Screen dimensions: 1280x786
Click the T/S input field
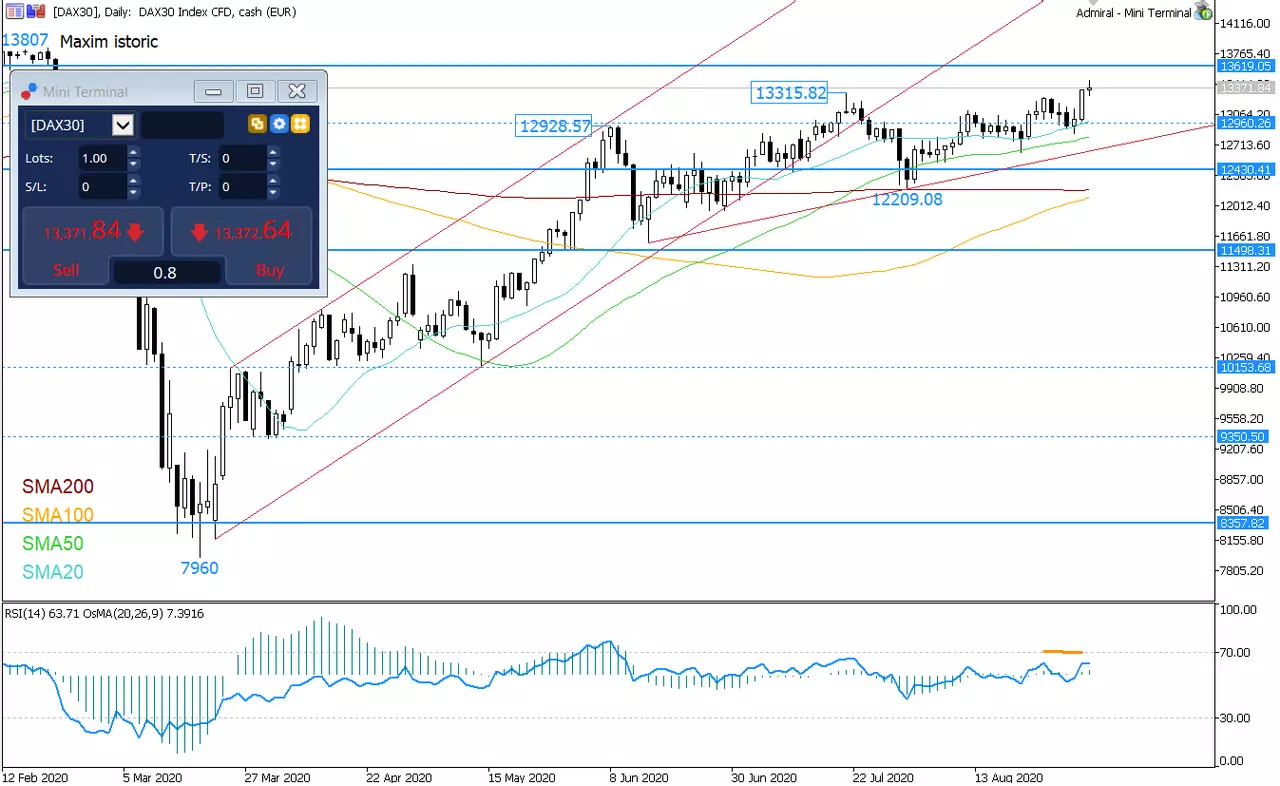241,158
